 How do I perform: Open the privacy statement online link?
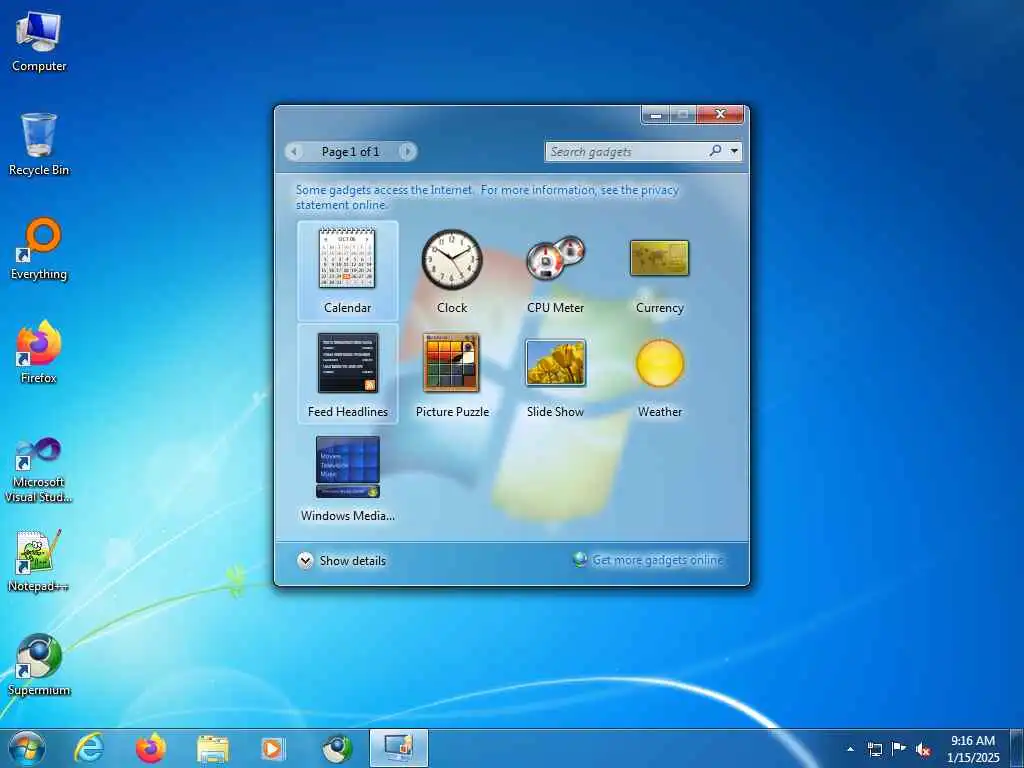(487, 197)
